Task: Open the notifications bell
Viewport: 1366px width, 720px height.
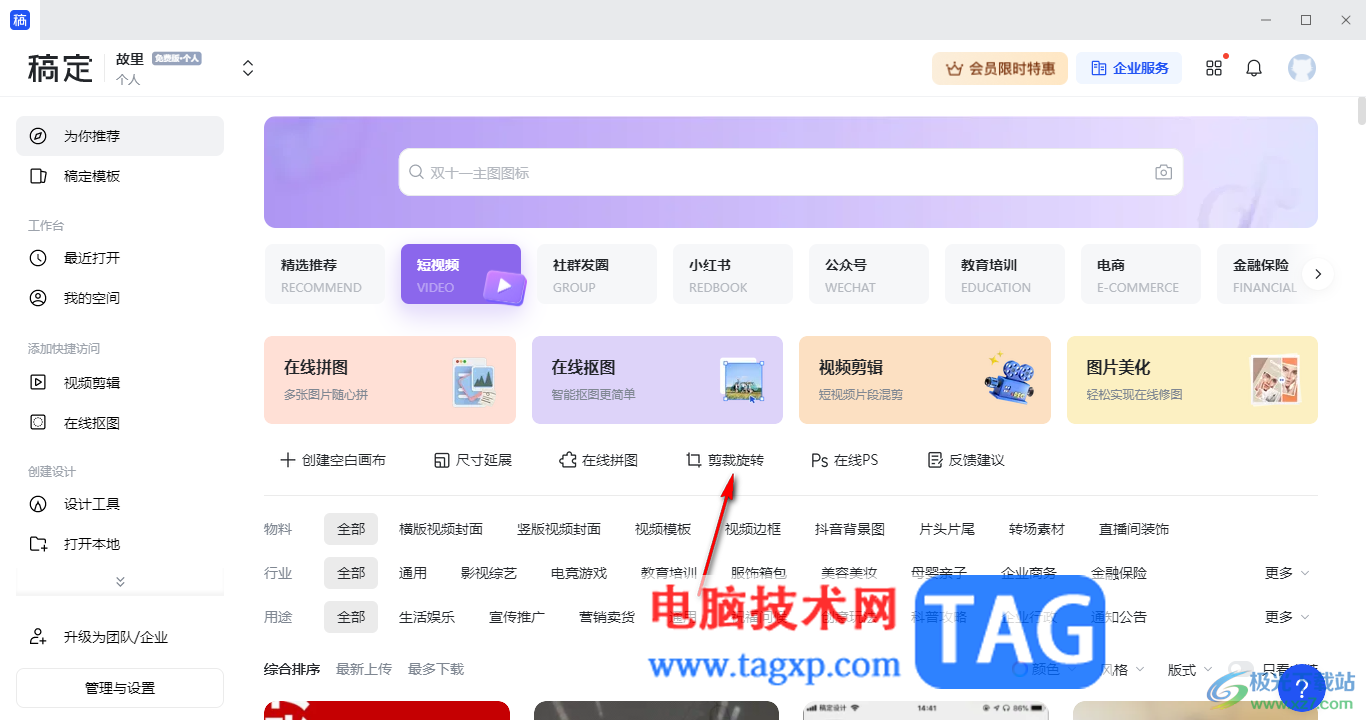Action: [1254, 68]
